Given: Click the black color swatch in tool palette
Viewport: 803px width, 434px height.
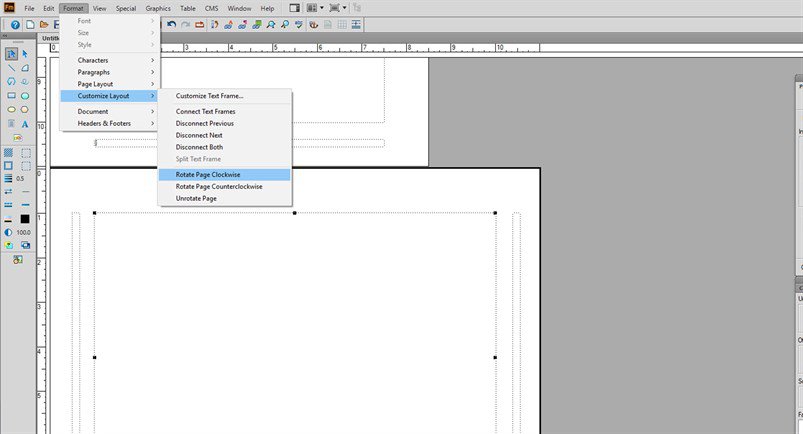Looking at the screenshot, I should [x=25, y=219].
